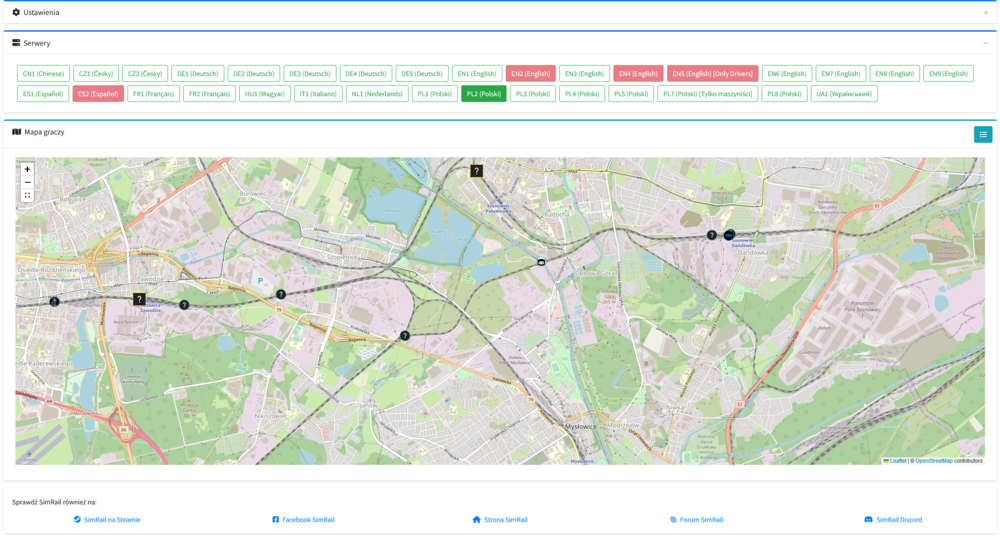Click the Ustawienia gear icon

[16, 12]
